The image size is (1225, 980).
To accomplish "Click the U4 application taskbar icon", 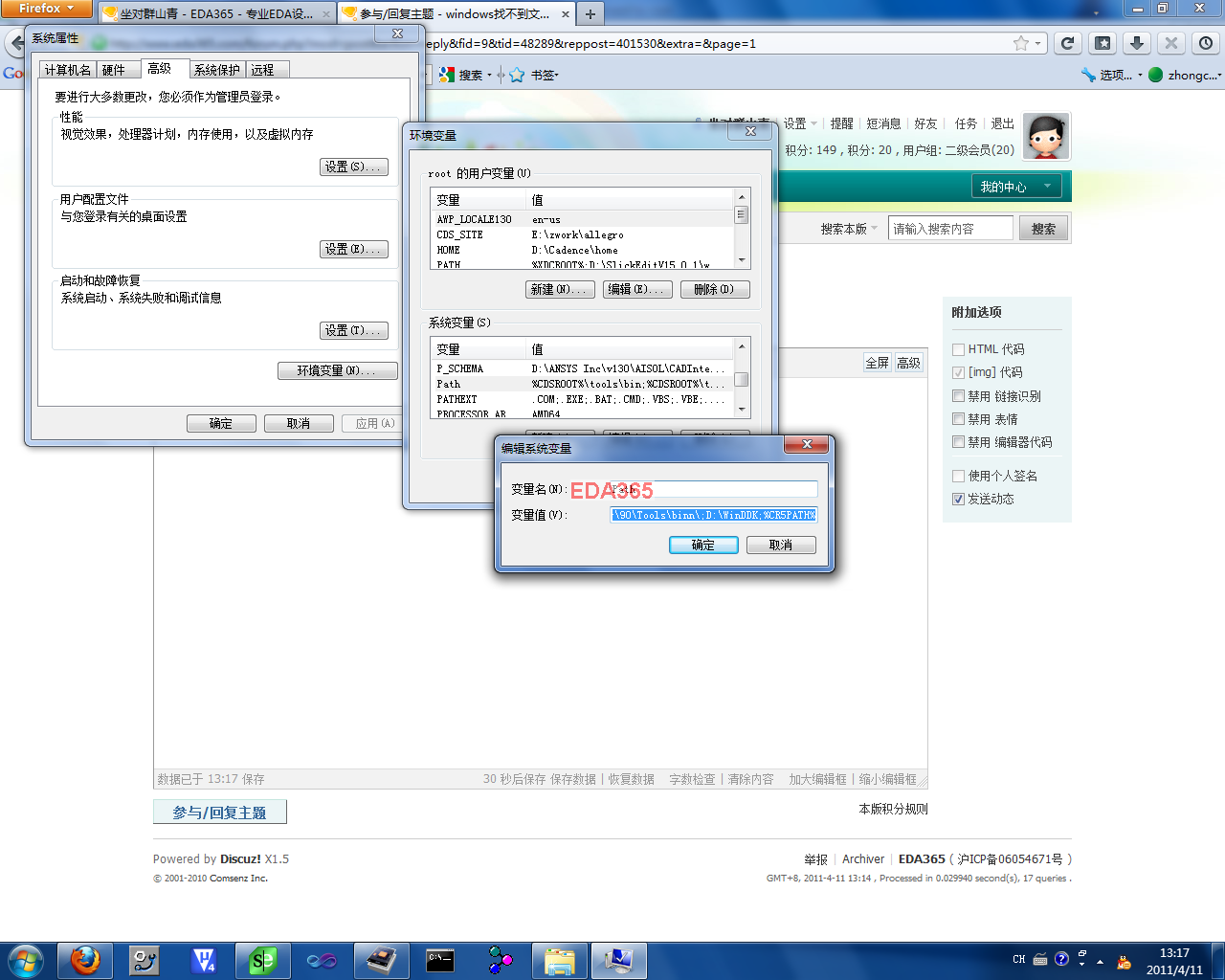I will pos(204,960).
